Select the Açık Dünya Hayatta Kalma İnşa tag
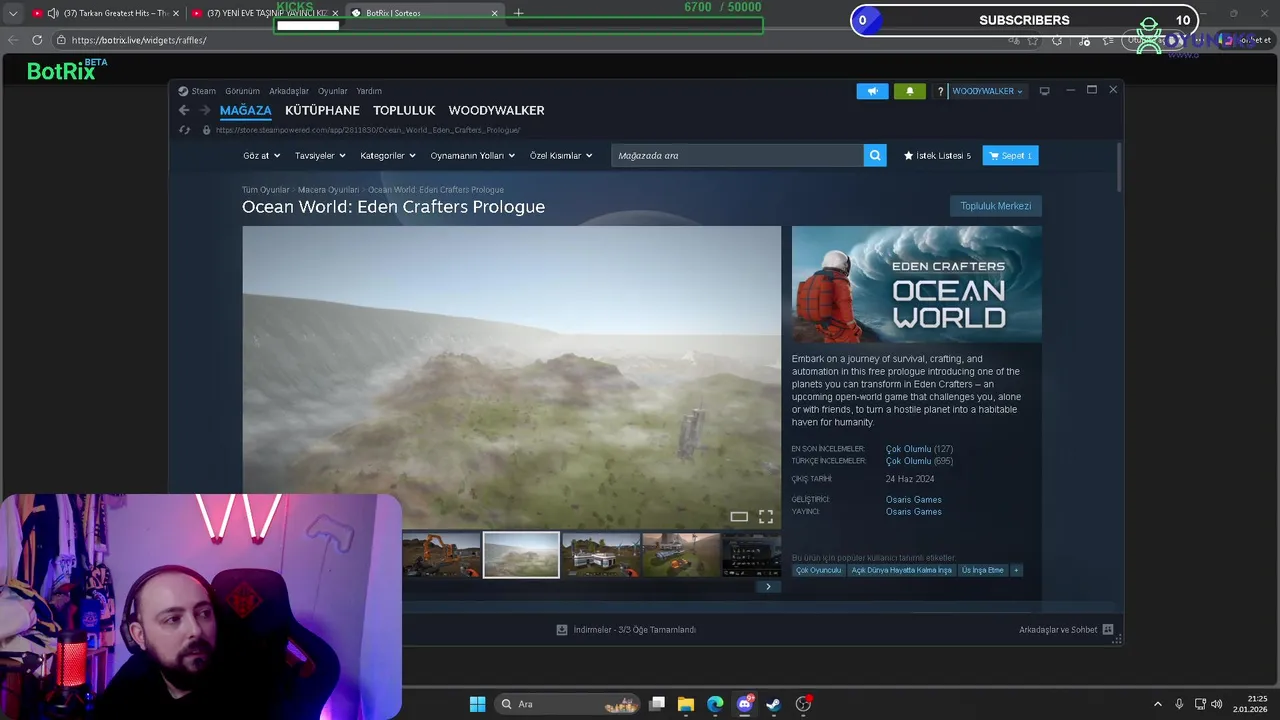The width and height of the screenshot is (1280, 720). (x=901, y=570)
